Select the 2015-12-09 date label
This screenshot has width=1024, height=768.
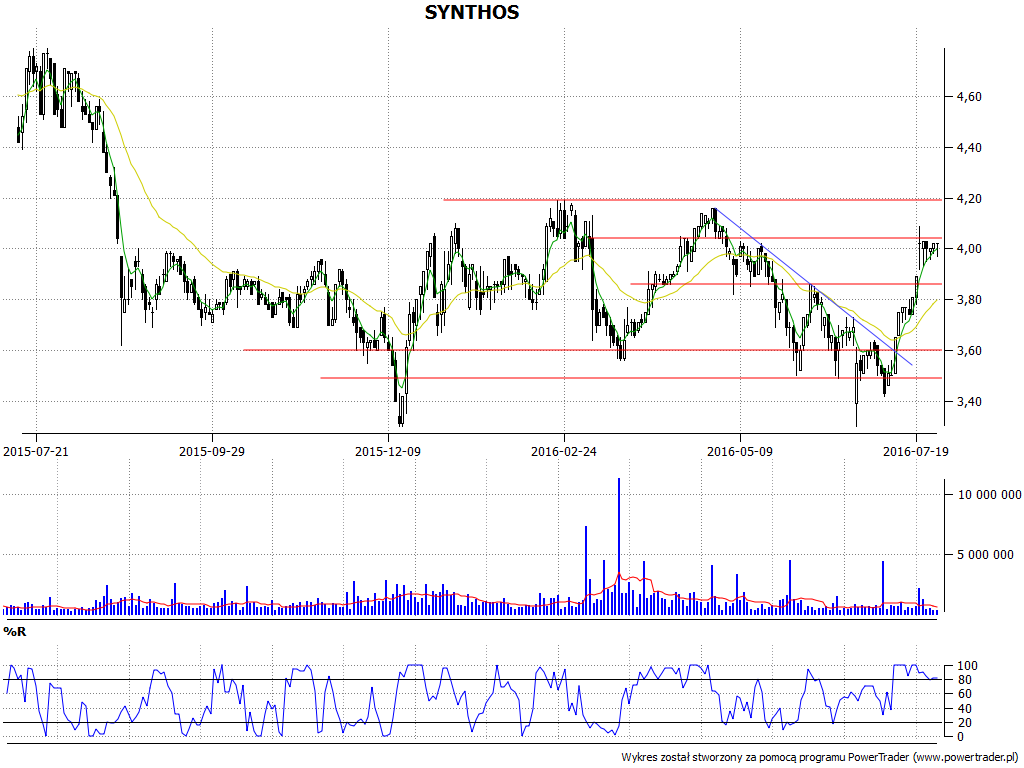[388, 451]
